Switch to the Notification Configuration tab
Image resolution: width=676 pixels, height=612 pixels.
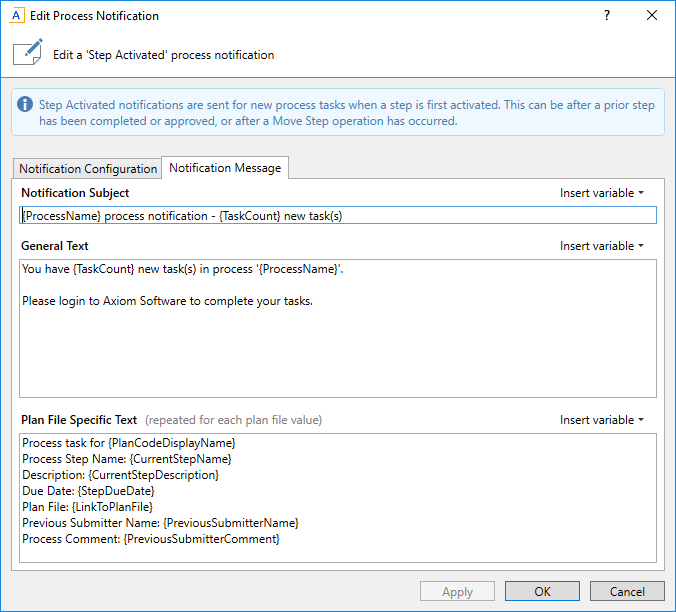tap(88, 169)
